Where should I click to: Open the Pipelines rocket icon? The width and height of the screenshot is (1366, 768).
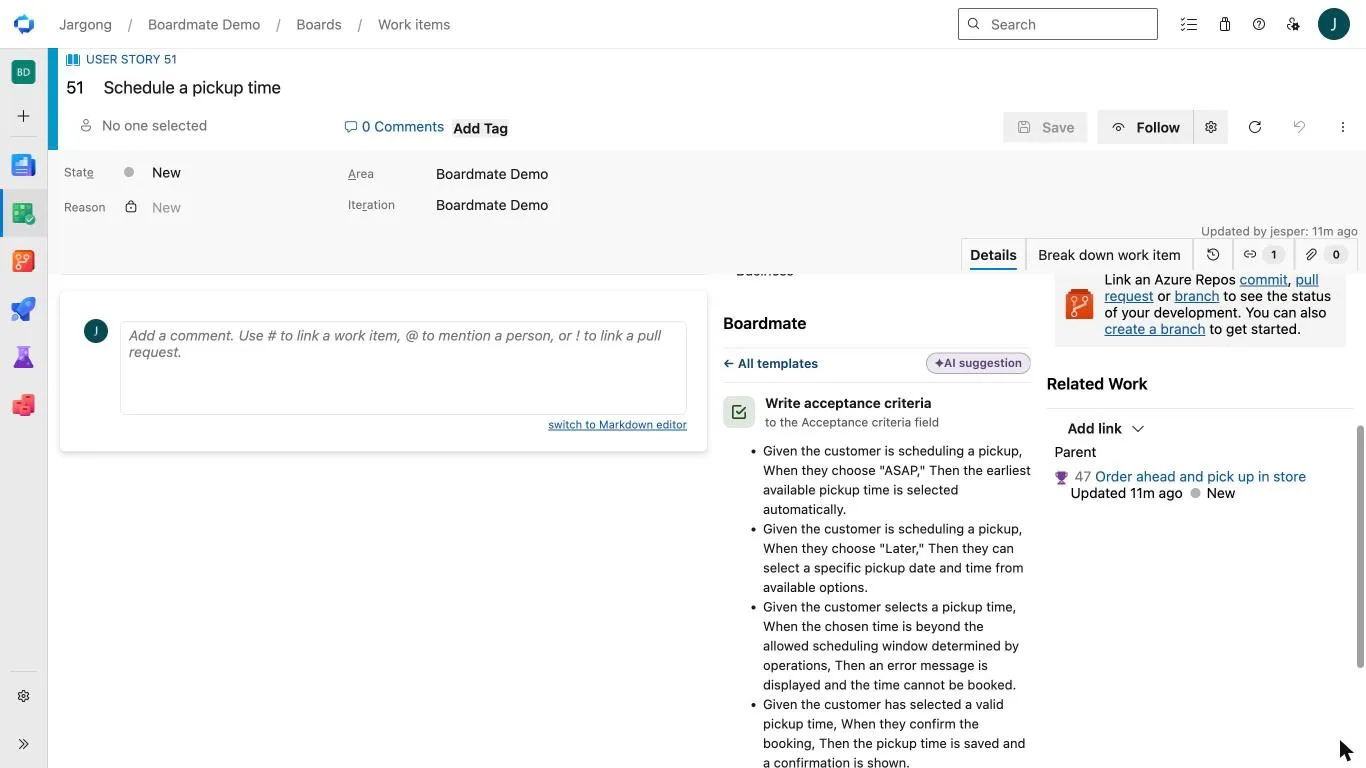(x=23, y=309)
